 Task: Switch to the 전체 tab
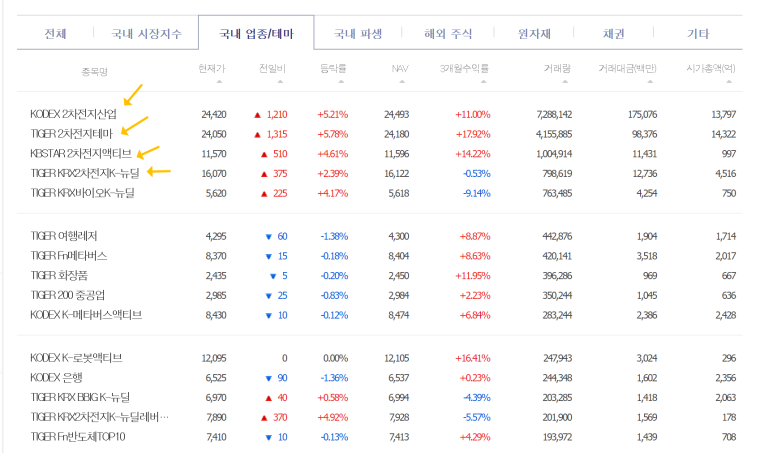point(55,34)
